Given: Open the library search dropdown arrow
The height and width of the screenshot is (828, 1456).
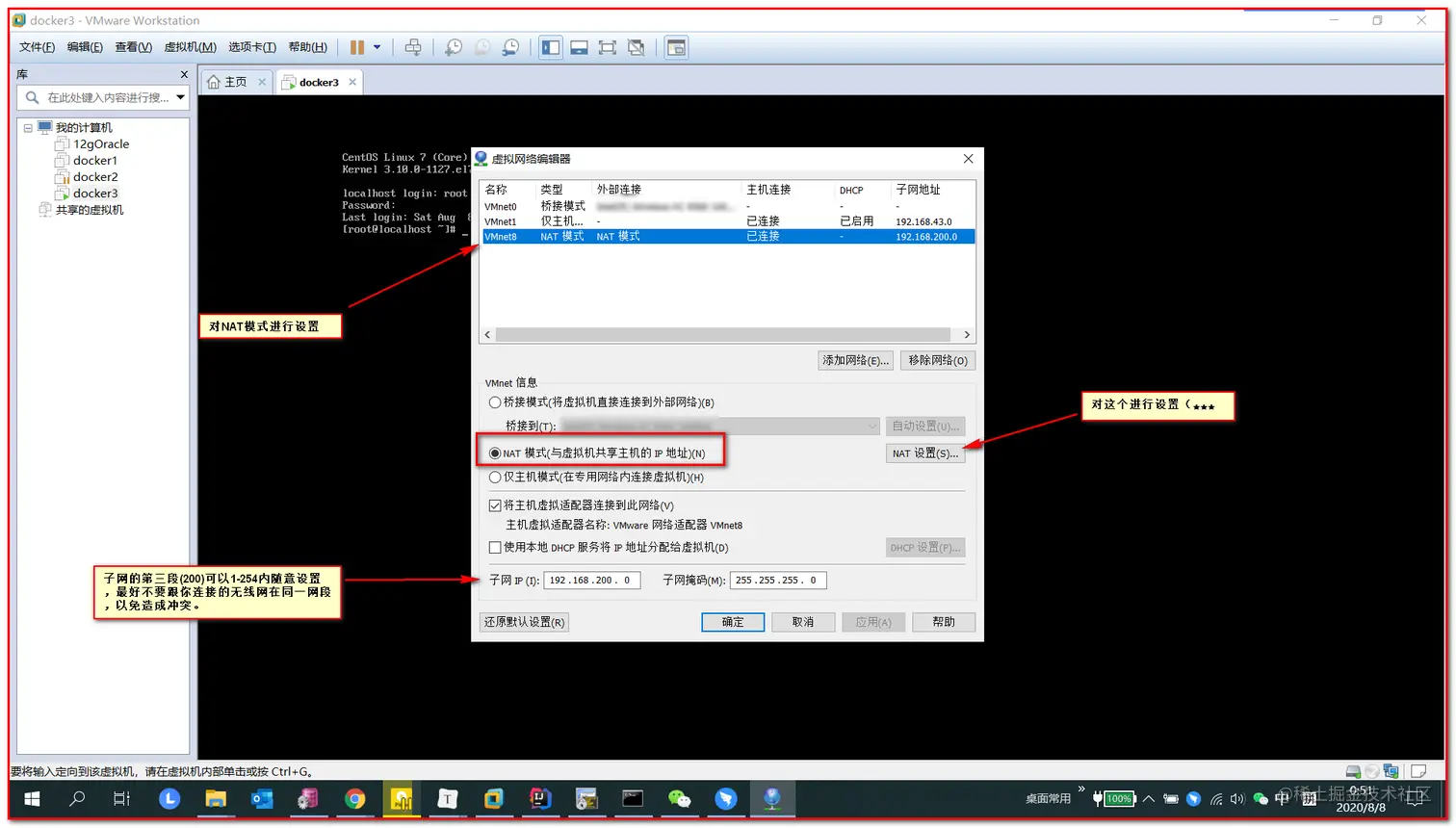Looking at the screenshot, I should pos(180,97).
